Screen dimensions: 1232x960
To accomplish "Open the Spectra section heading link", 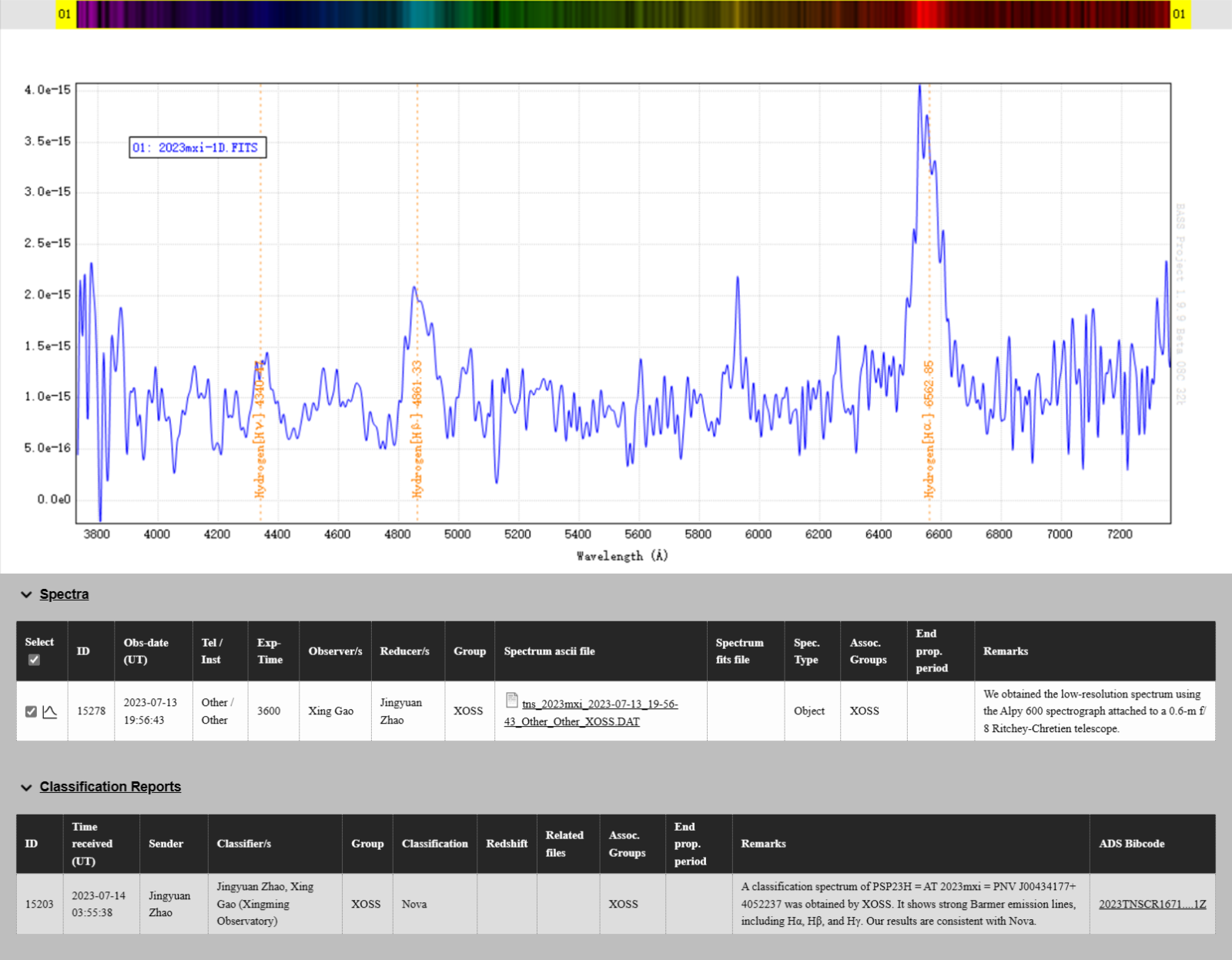I will tap(64, 594).
